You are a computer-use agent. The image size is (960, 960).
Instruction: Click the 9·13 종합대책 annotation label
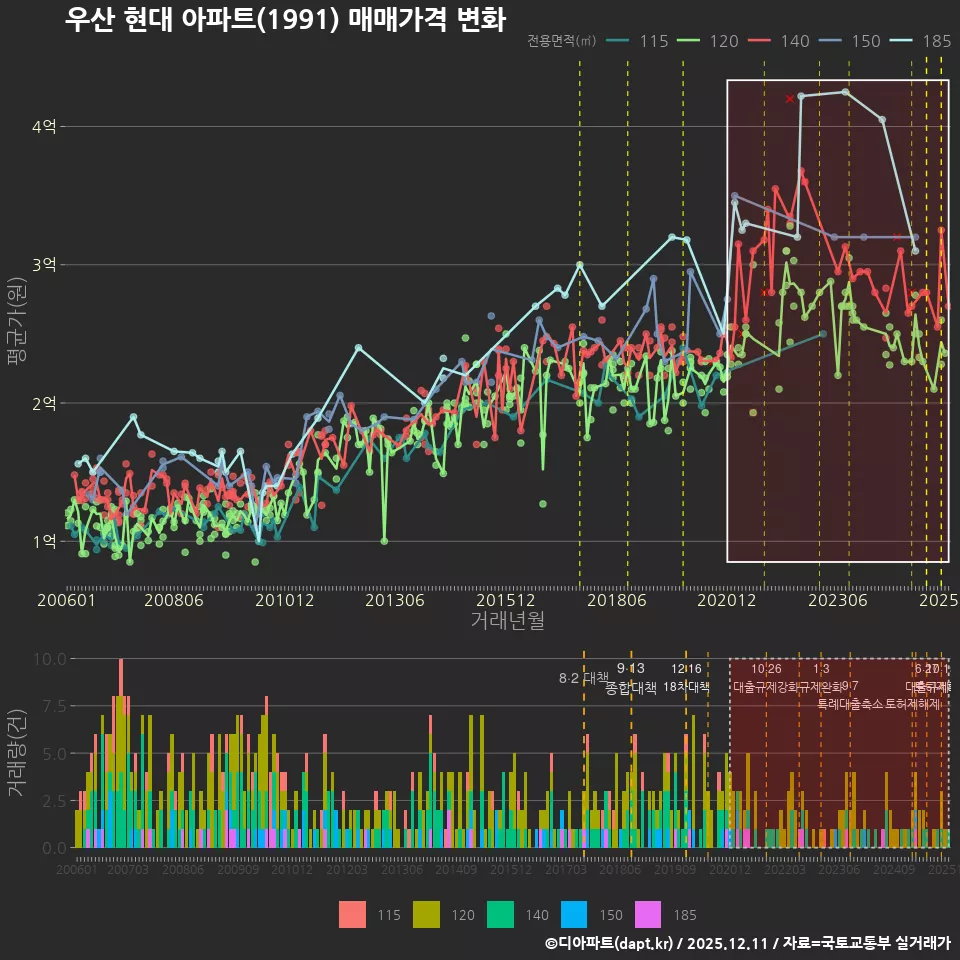pyautogui.click(x=631, y=679)
